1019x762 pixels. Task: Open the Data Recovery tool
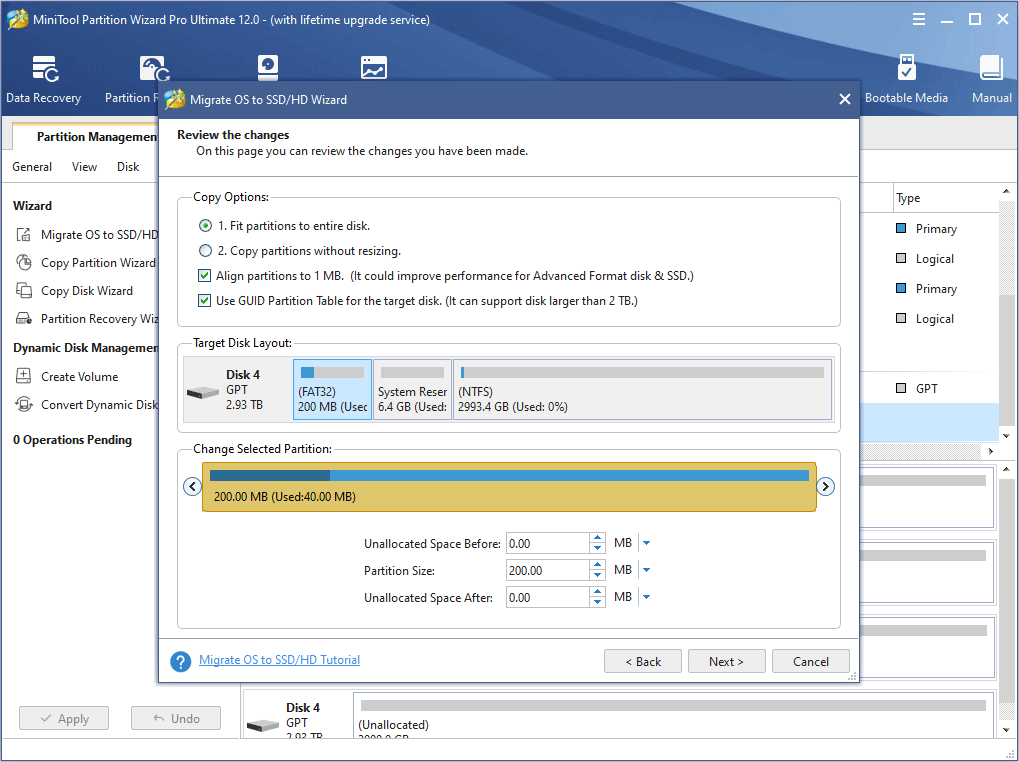tap(44, 79)
